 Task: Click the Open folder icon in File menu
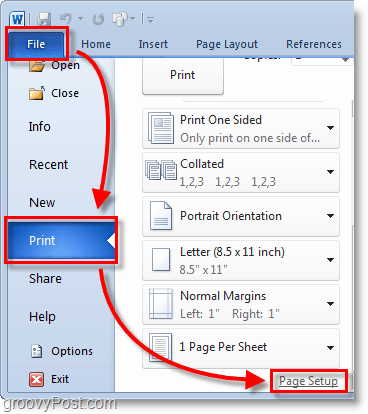pyautogui.click(x=37, y=66)
